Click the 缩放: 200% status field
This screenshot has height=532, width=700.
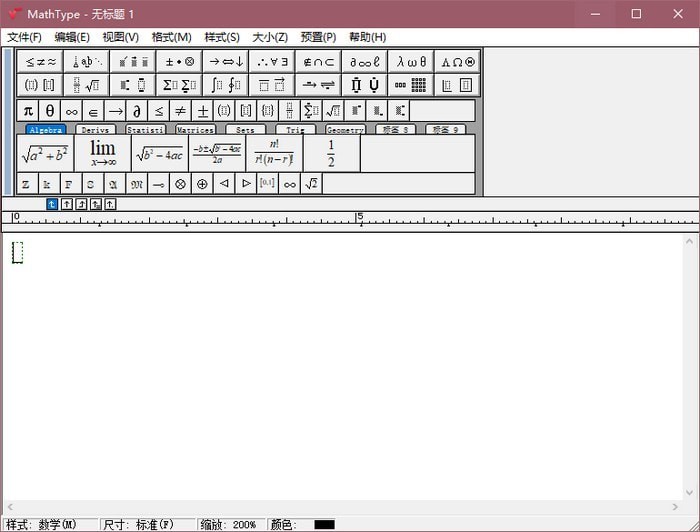(x=231, y=524)
